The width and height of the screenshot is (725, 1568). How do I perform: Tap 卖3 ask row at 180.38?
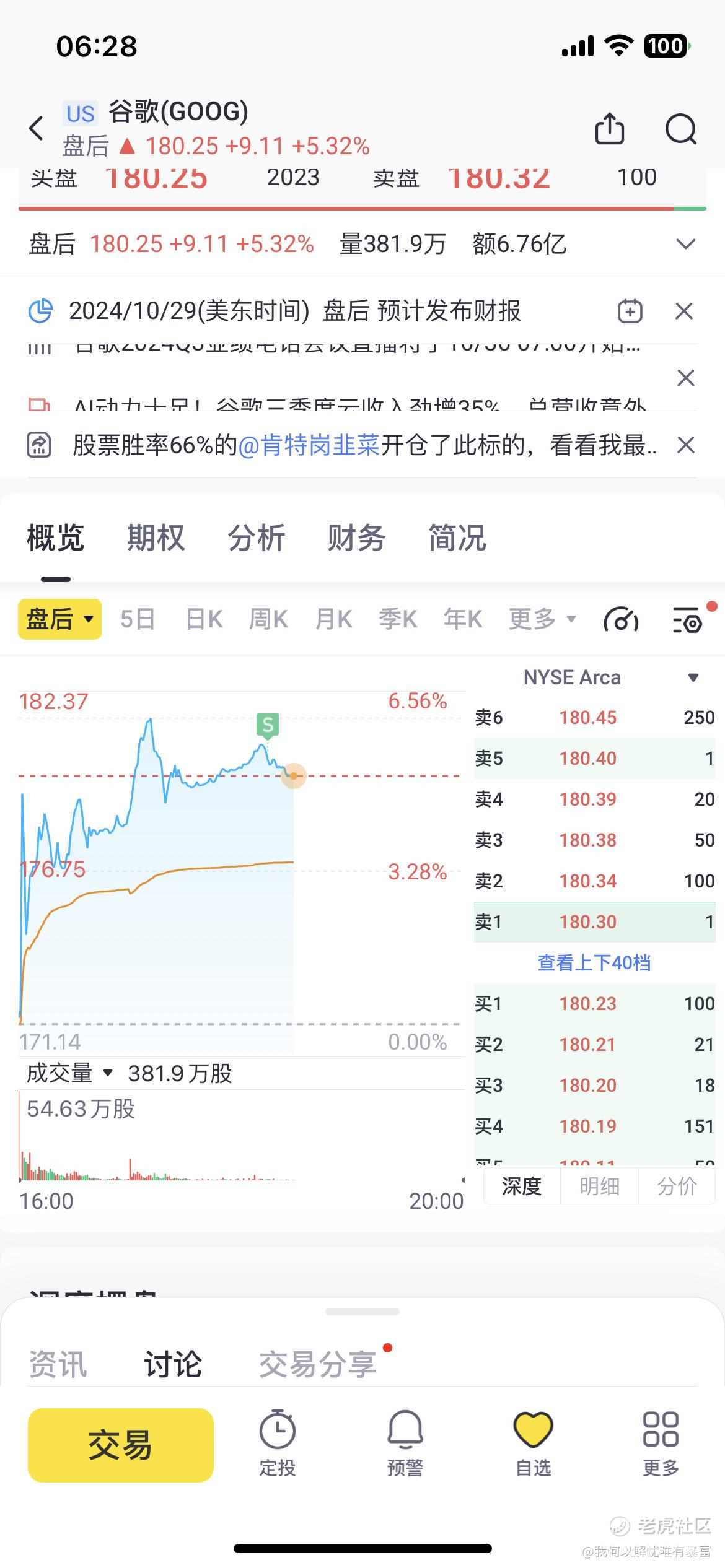[x=595, y=840]
